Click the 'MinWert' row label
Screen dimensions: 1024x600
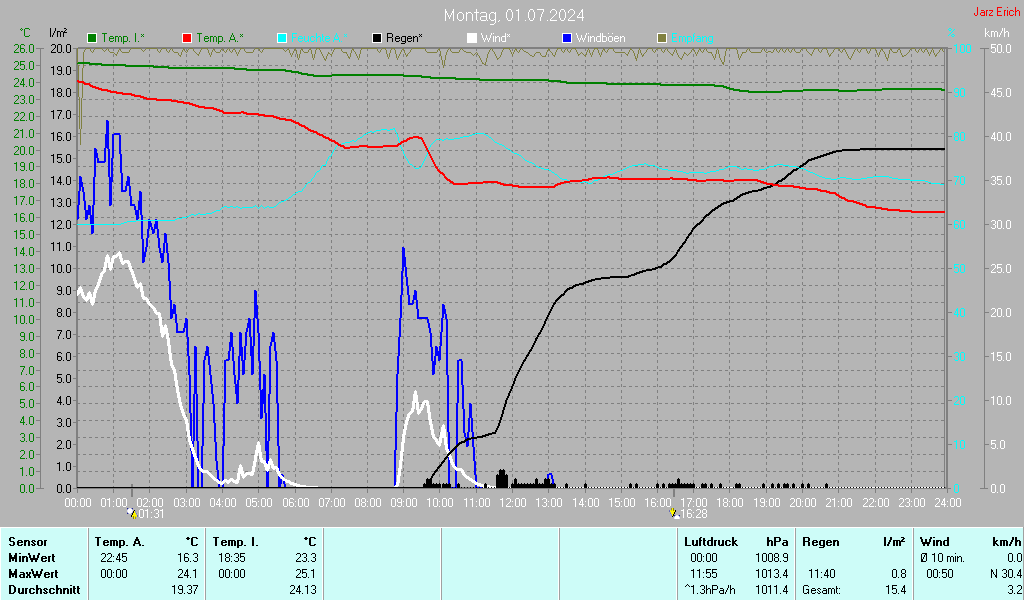coord(32,558)
